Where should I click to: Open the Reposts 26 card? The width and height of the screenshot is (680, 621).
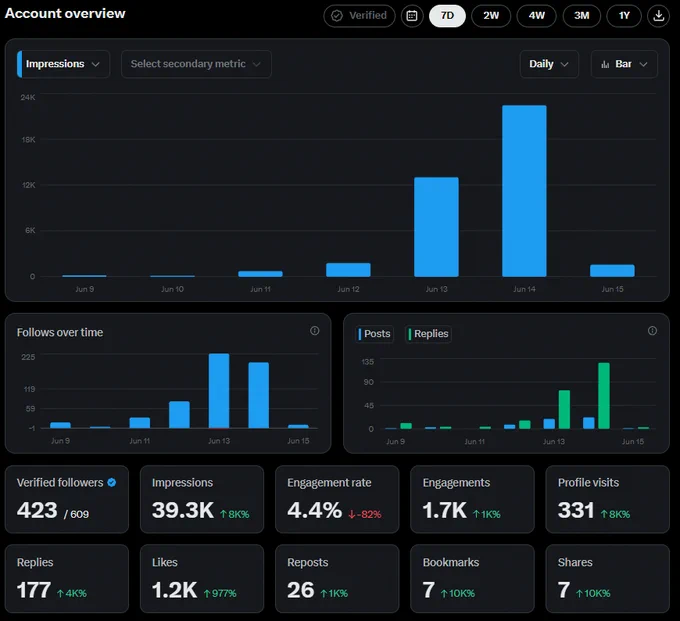pos(337,579)
